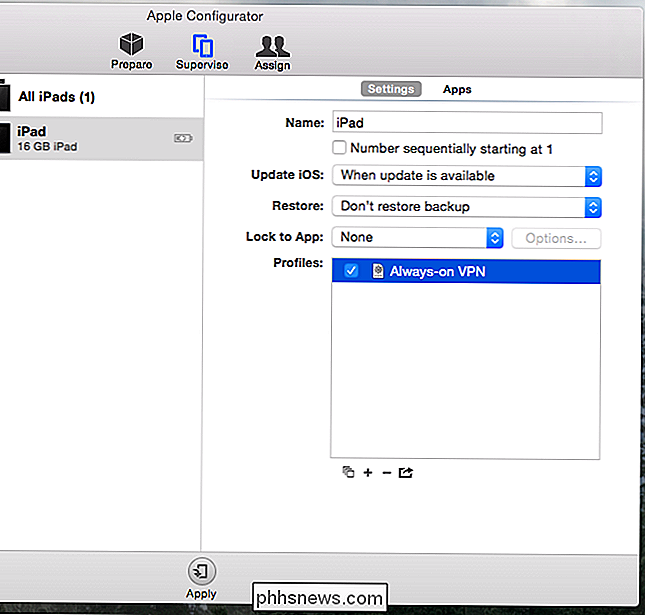Open the Prepare section
This screenshot has height=615, width=645.
pyautogui.click(x=131, y=51)
